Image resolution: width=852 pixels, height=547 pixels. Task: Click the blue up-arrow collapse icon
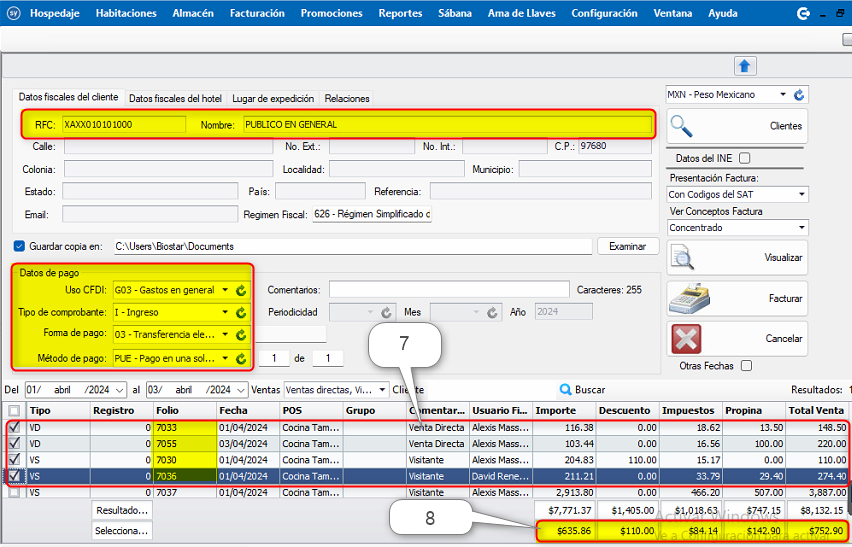point(744,66)
